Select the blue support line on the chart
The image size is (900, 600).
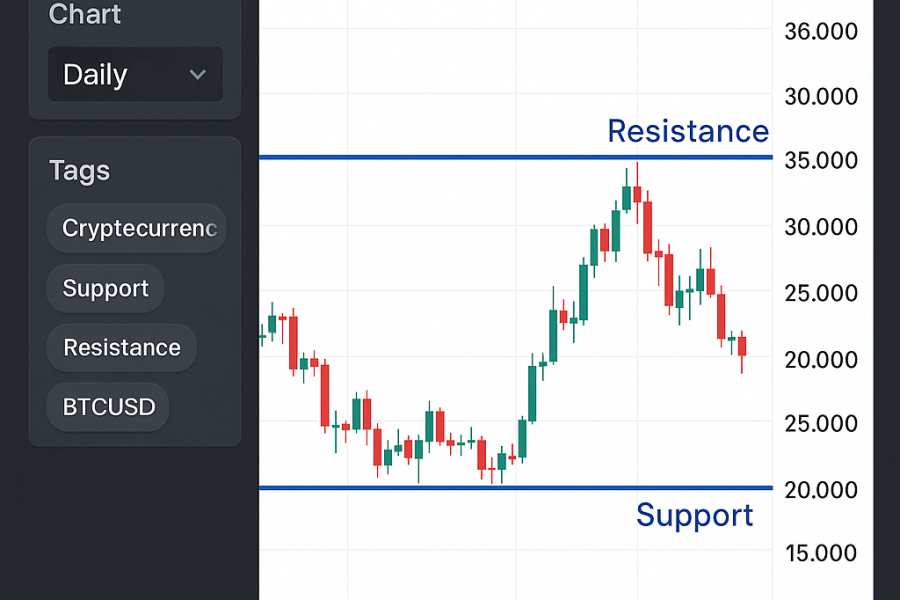pyautogui.click(x=450, y=488)
